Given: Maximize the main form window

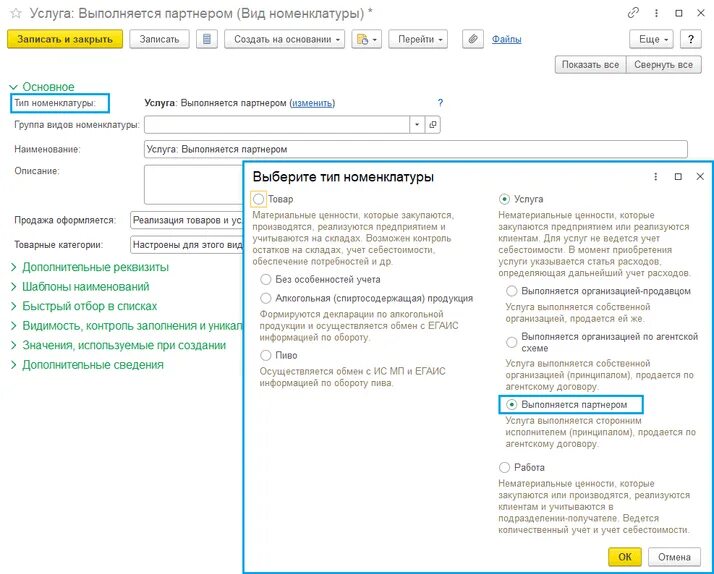Looking at the screenshot, I should click(x=678, y=13).
